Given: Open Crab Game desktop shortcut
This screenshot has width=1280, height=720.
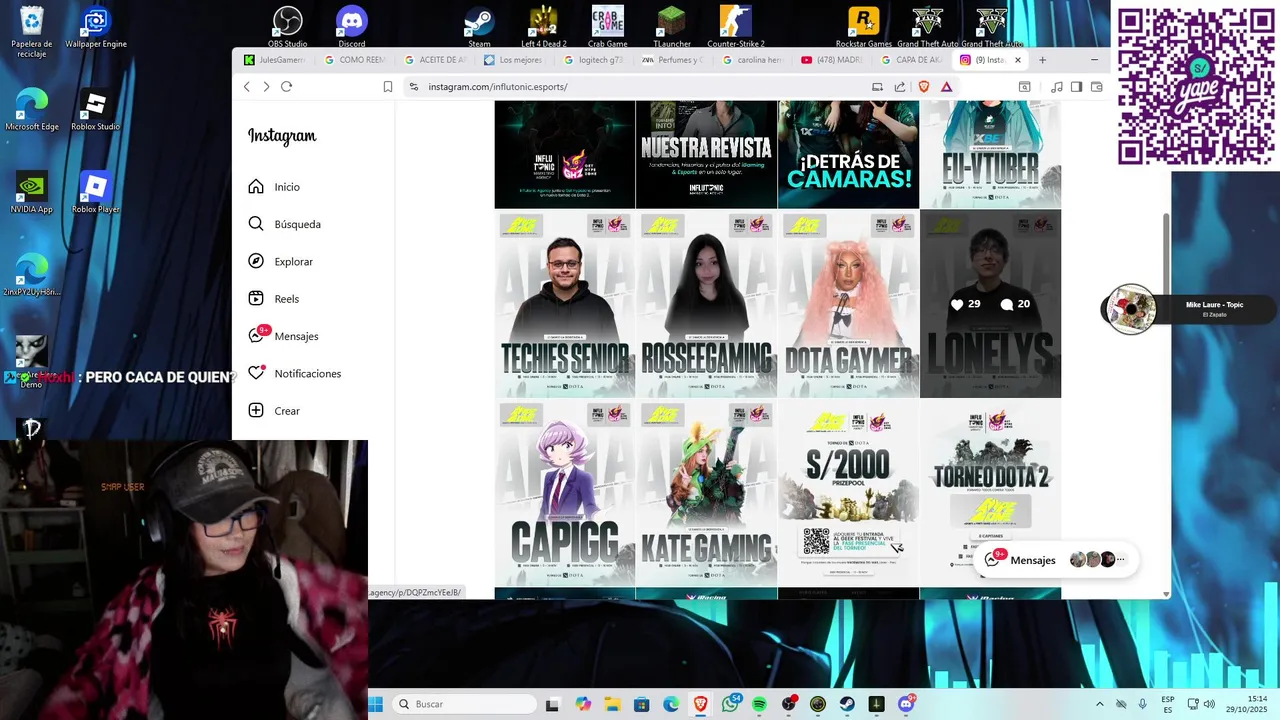Looking at the screenshot, I should coord(607,27).
